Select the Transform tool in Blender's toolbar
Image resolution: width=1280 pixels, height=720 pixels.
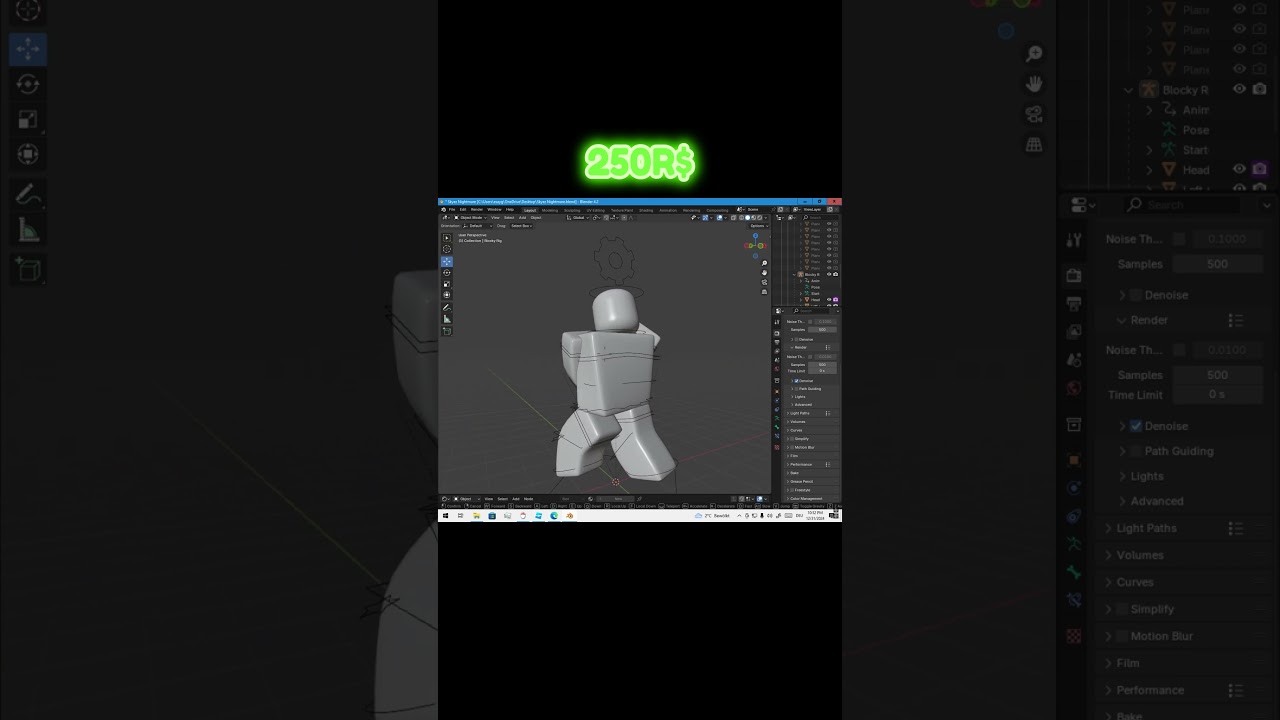(447, 295)
